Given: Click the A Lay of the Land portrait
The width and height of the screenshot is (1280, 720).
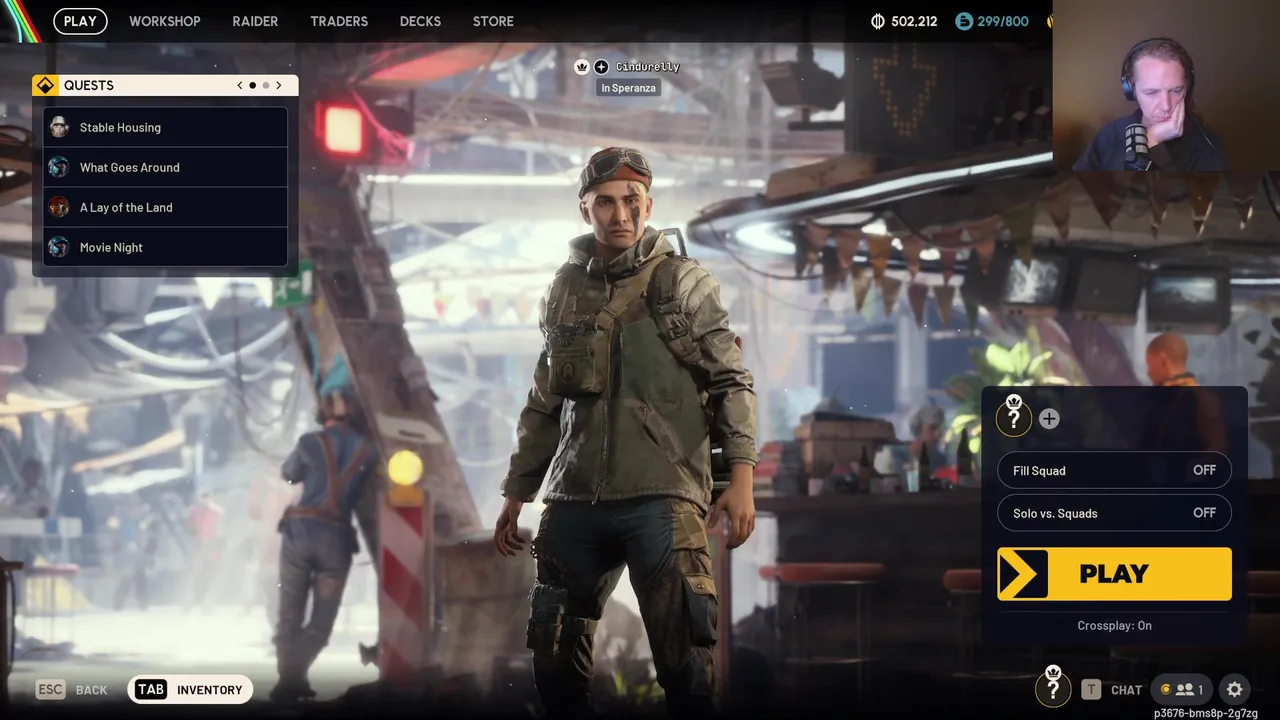Looking at the screenshot, I should click(59, 207).
